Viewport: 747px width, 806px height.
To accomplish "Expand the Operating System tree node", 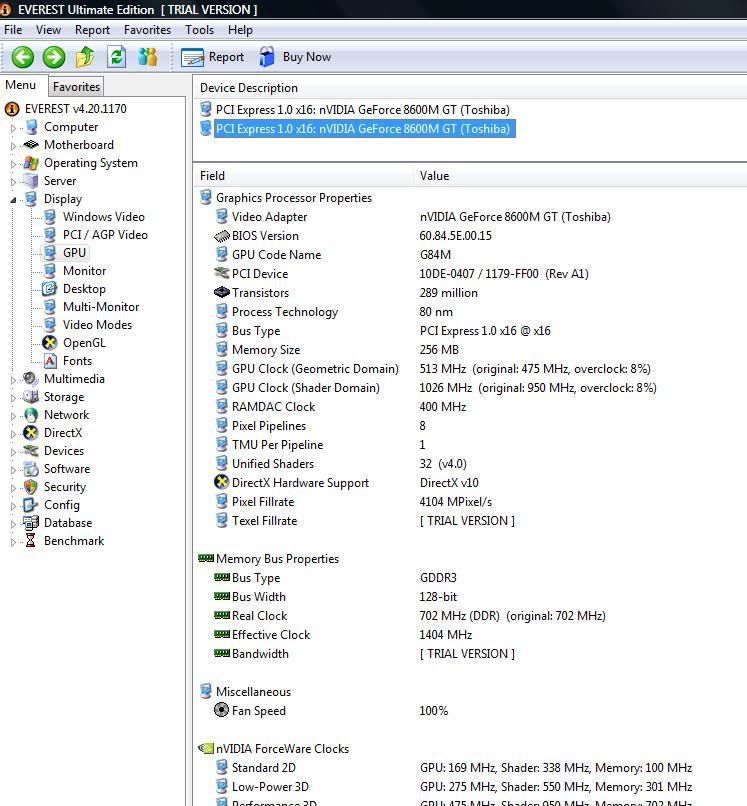I will tap(13, 163).
